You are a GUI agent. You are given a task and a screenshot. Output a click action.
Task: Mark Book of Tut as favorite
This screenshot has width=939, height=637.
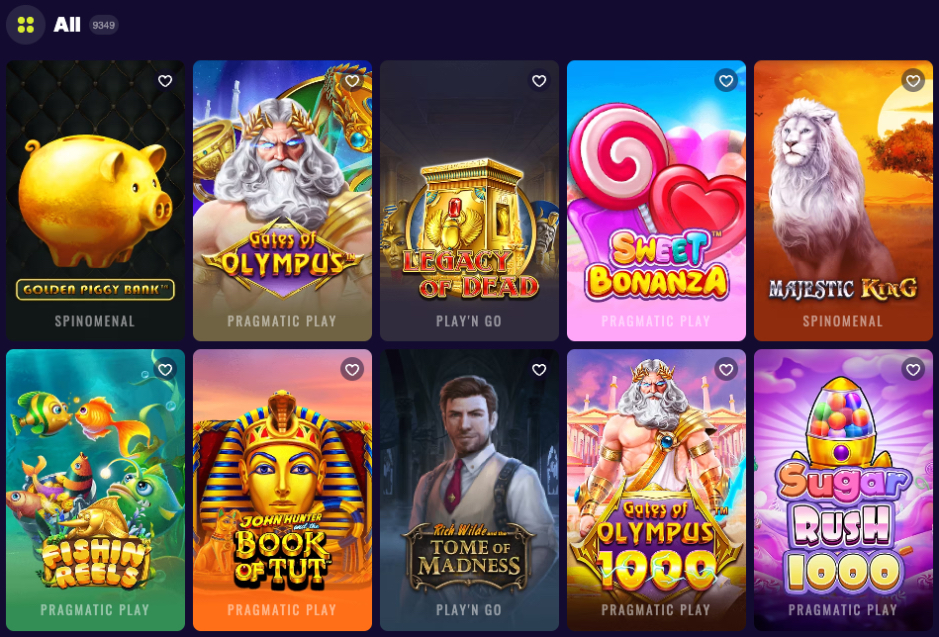[x=352, y=370]
